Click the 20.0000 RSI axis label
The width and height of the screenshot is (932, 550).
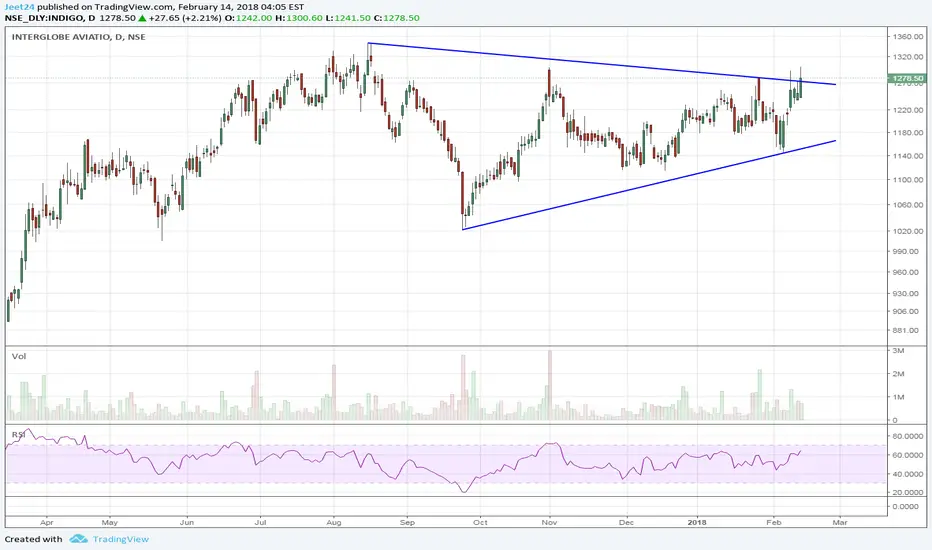tap(908, 492)
